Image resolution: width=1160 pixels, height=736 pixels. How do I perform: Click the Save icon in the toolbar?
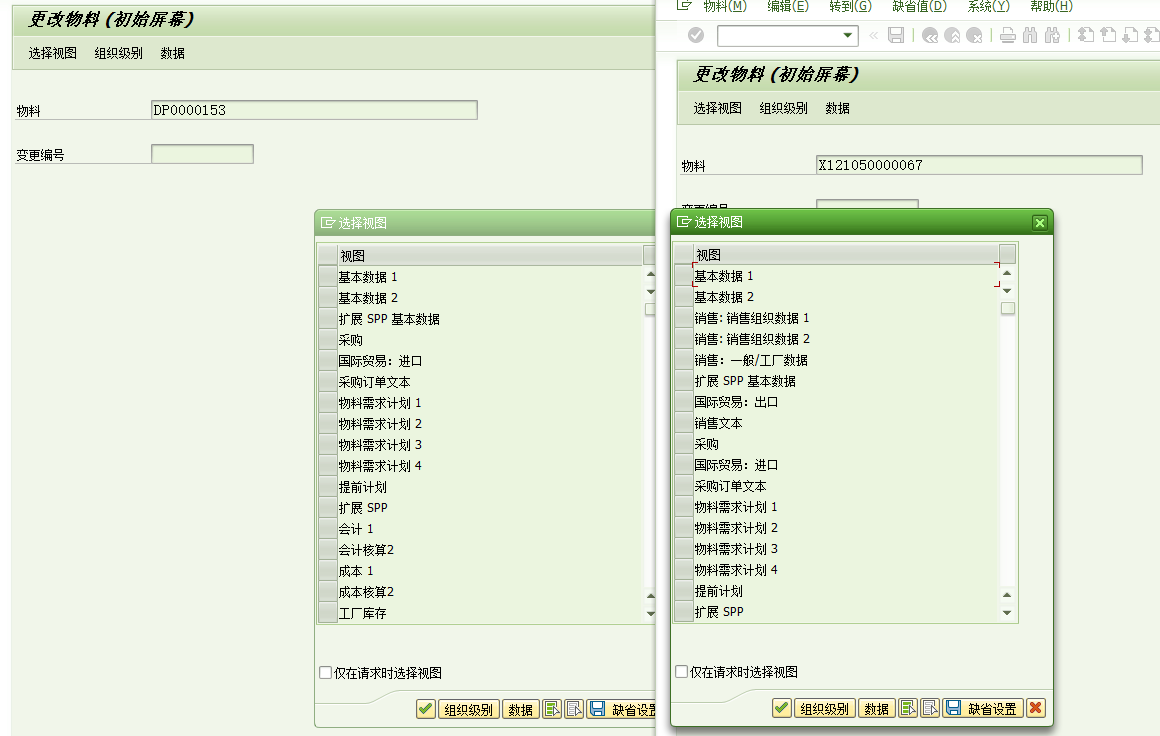click(x=896, y=35)
